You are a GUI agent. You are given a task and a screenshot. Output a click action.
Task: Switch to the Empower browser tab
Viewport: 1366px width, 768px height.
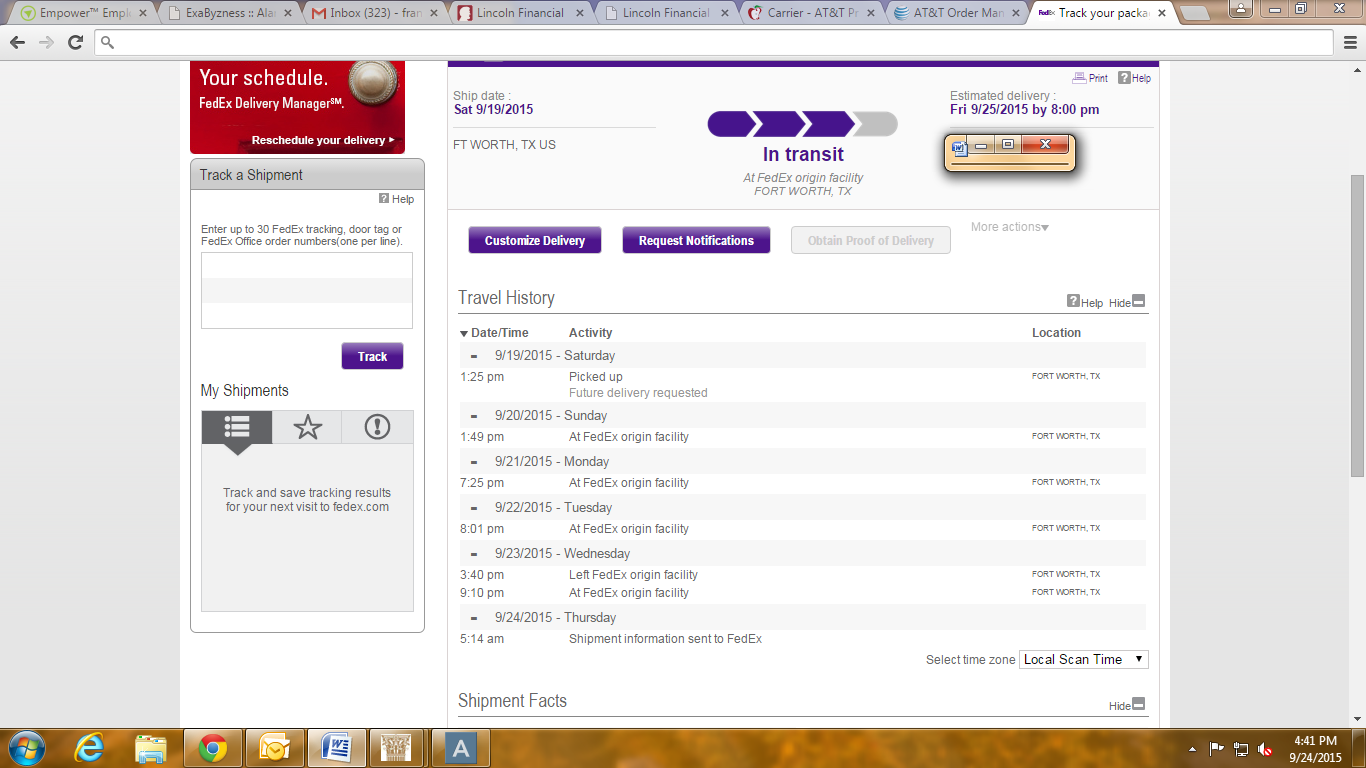point(81,13)
